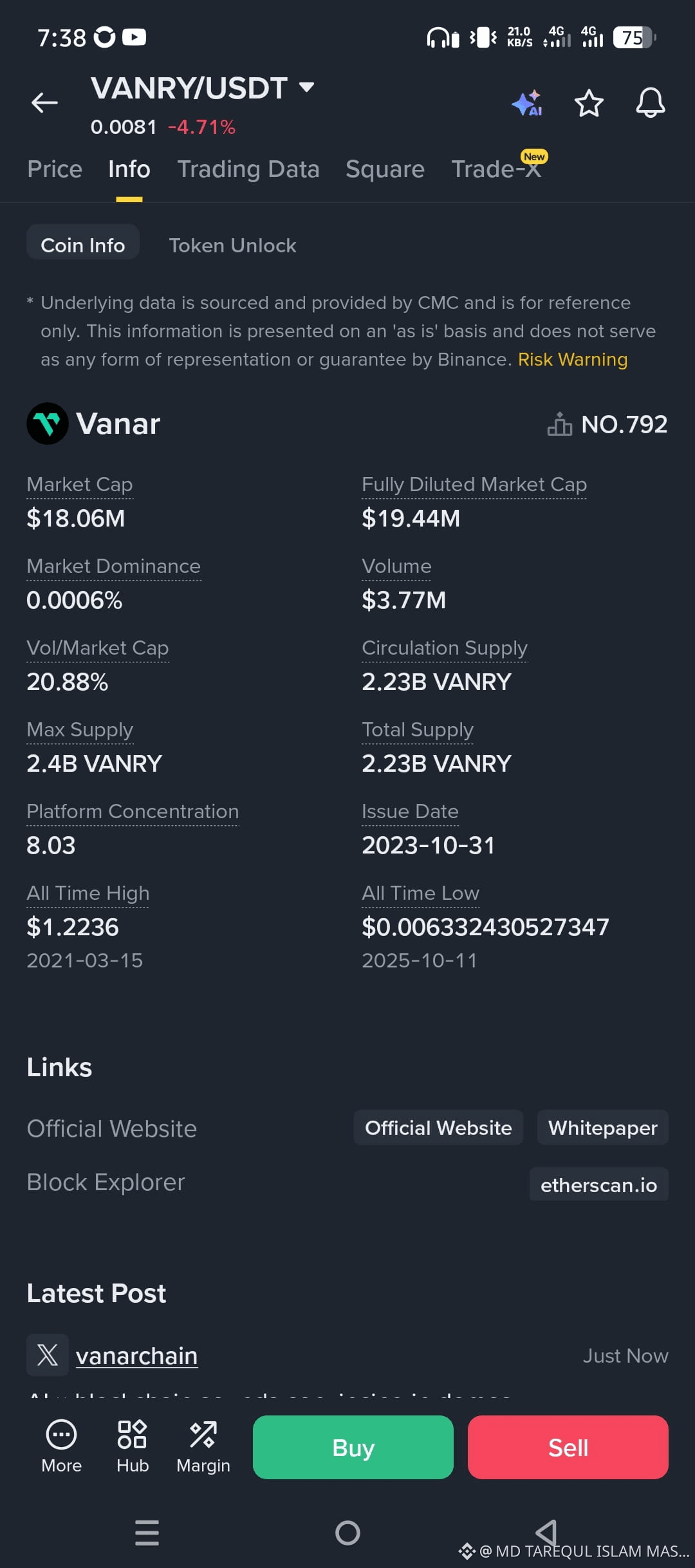
Task: Add VANRY/USDT to favorites star
Action: (x=588, y=103)
